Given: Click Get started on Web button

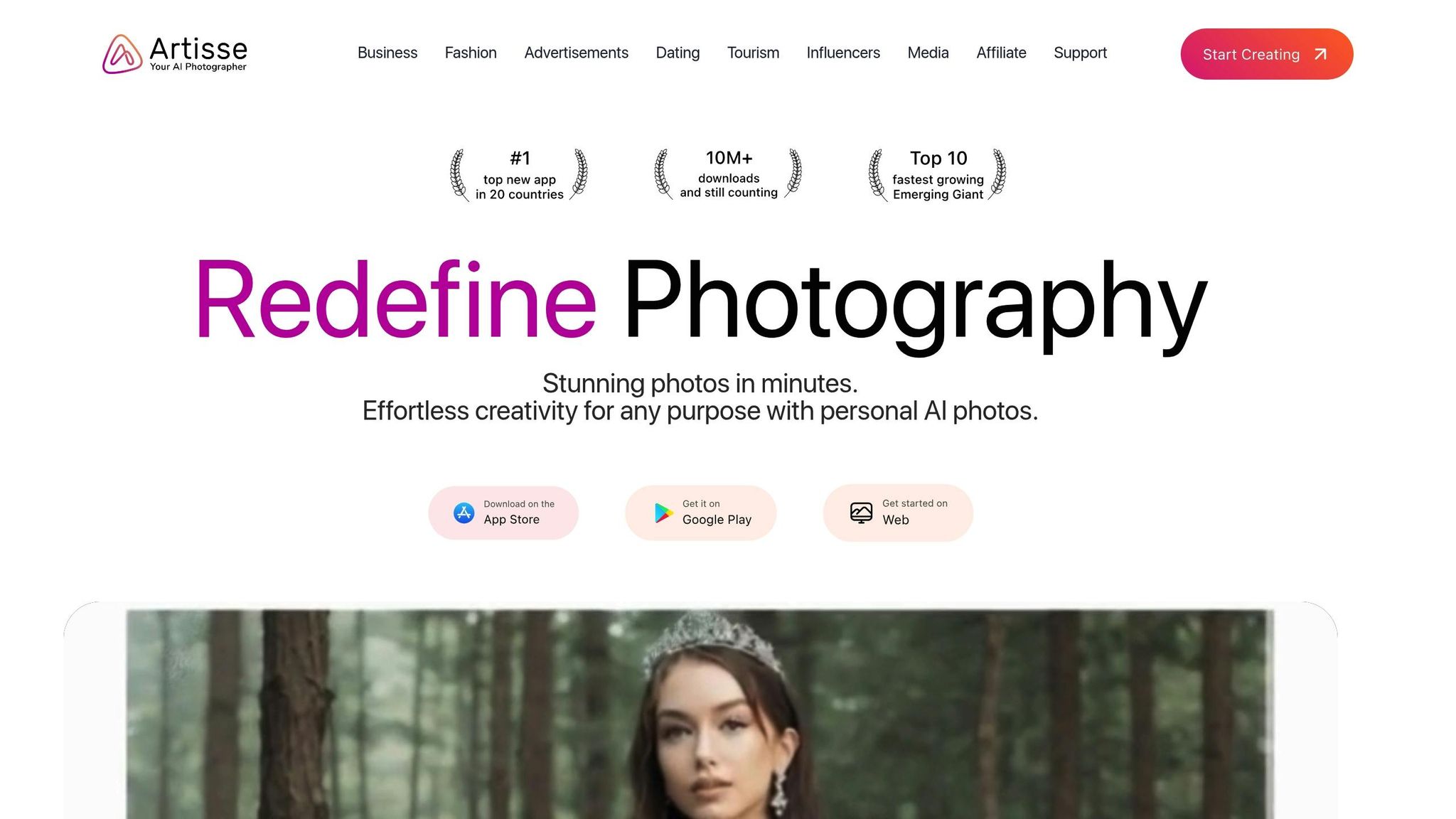Looking at the screenshot, I should coord(898,513).
